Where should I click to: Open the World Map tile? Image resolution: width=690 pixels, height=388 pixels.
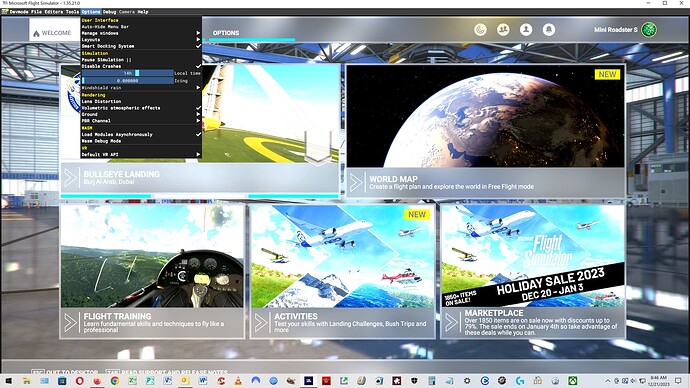coord(485,131)
